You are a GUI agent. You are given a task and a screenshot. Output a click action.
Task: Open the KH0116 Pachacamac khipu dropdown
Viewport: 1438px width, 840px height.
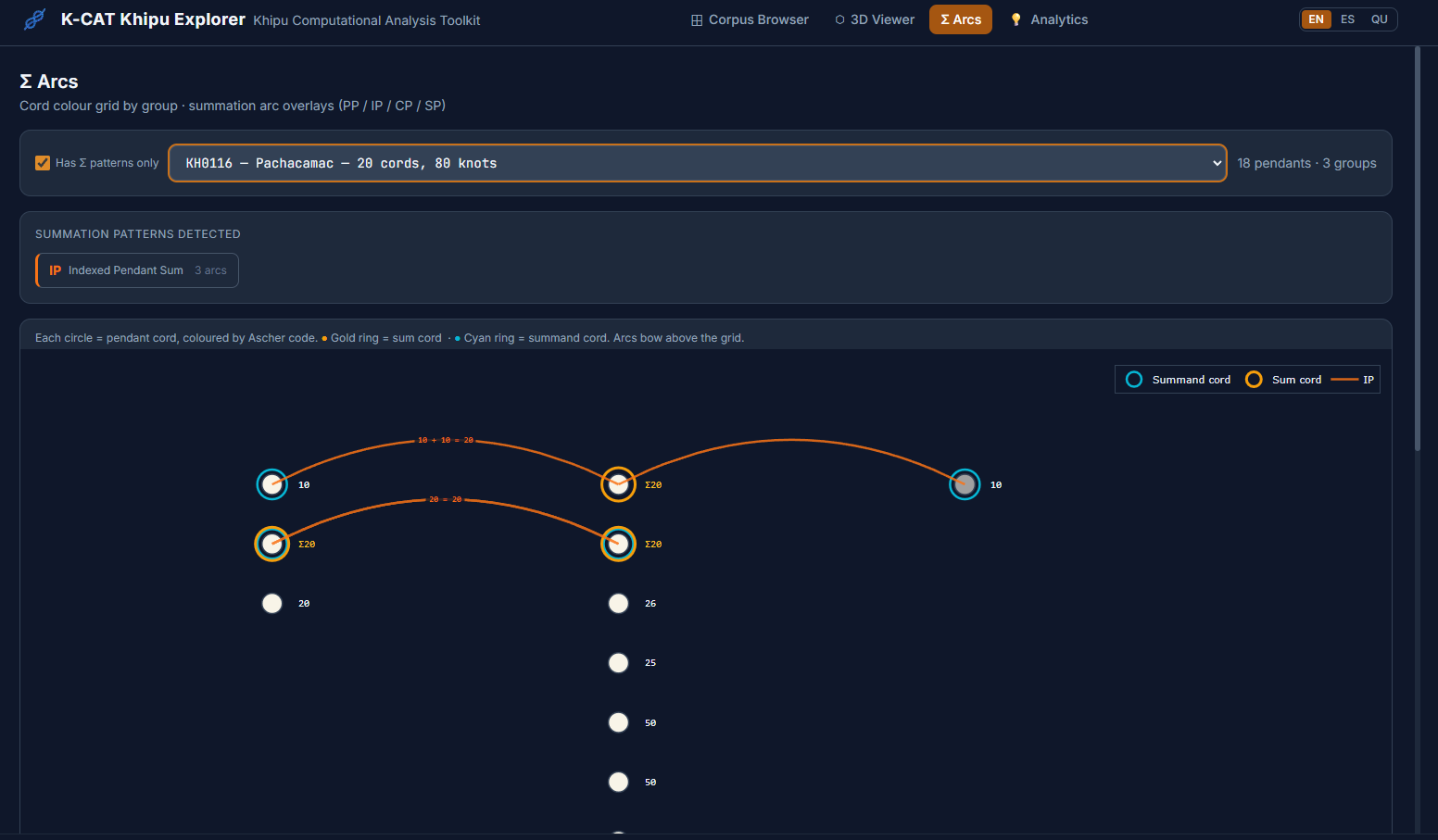point(697,163)
